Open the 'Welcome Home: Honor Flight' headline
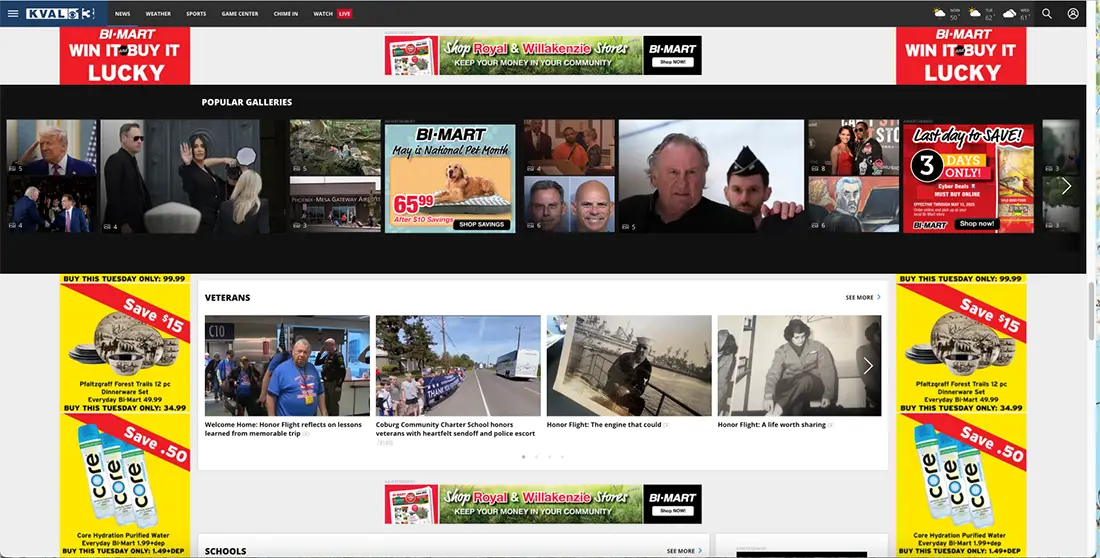This screenshot has height=558, width=1100. [283, 429]
